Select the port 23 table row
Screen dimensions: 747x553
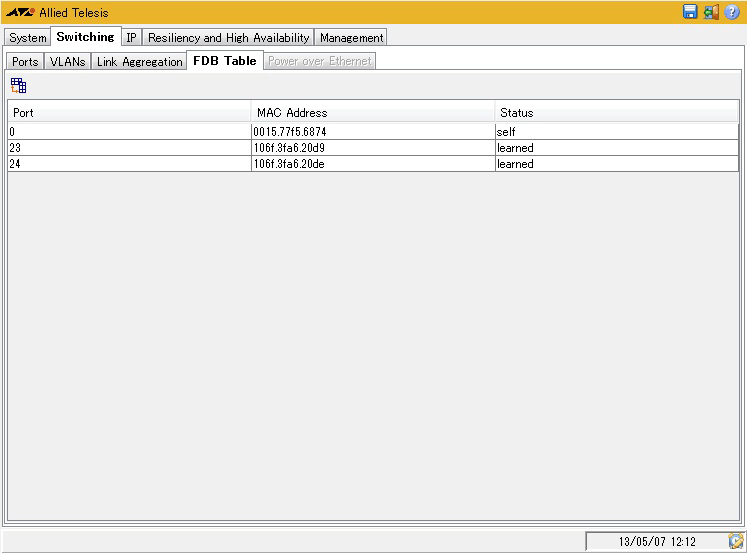[129, 148]
